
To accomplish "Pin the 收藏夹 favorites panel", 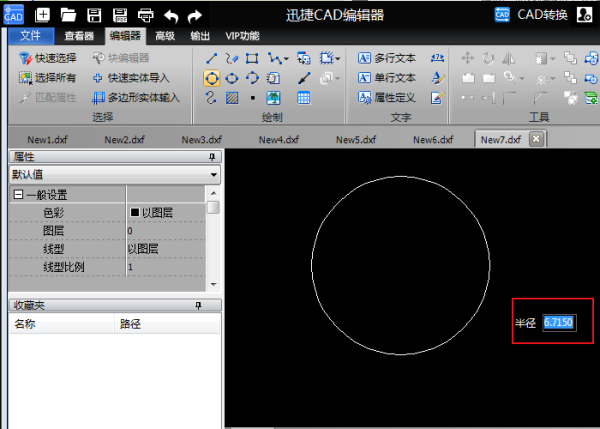I will pyautogui.click(x=198, y=305).
